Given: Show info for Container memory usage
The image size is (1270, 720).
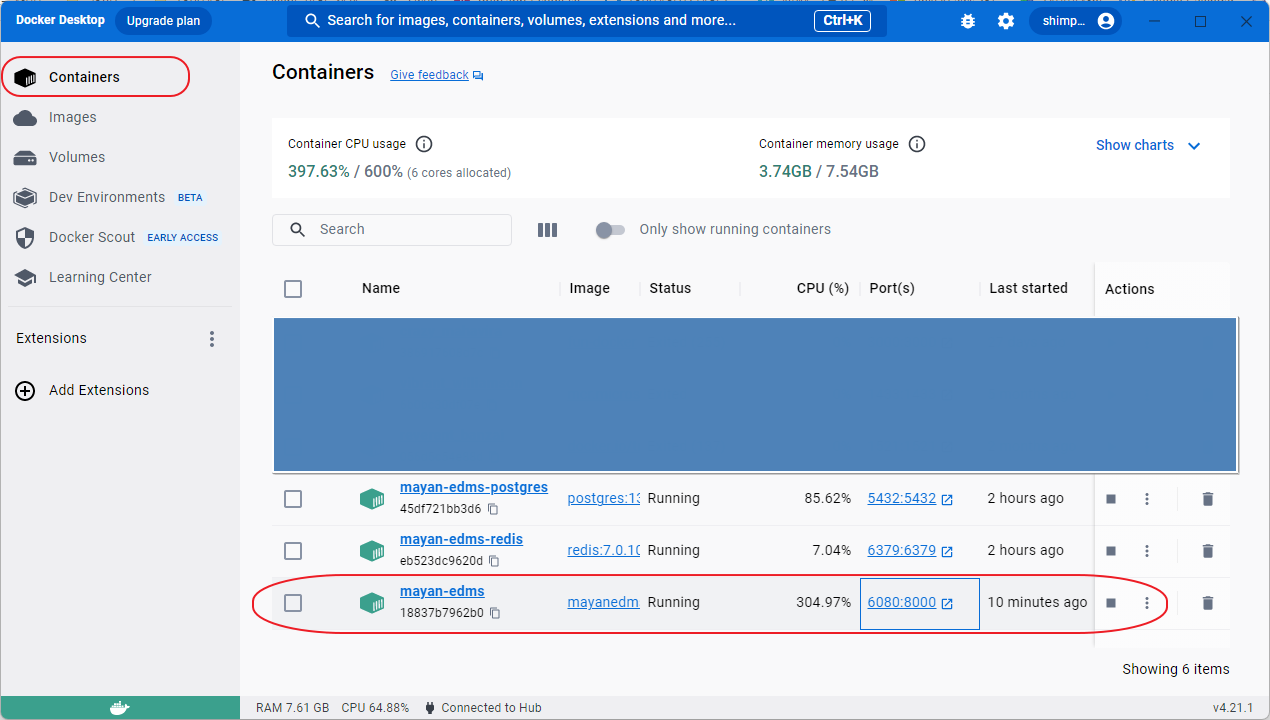Looking at the screenshot, I should [917, 144].
